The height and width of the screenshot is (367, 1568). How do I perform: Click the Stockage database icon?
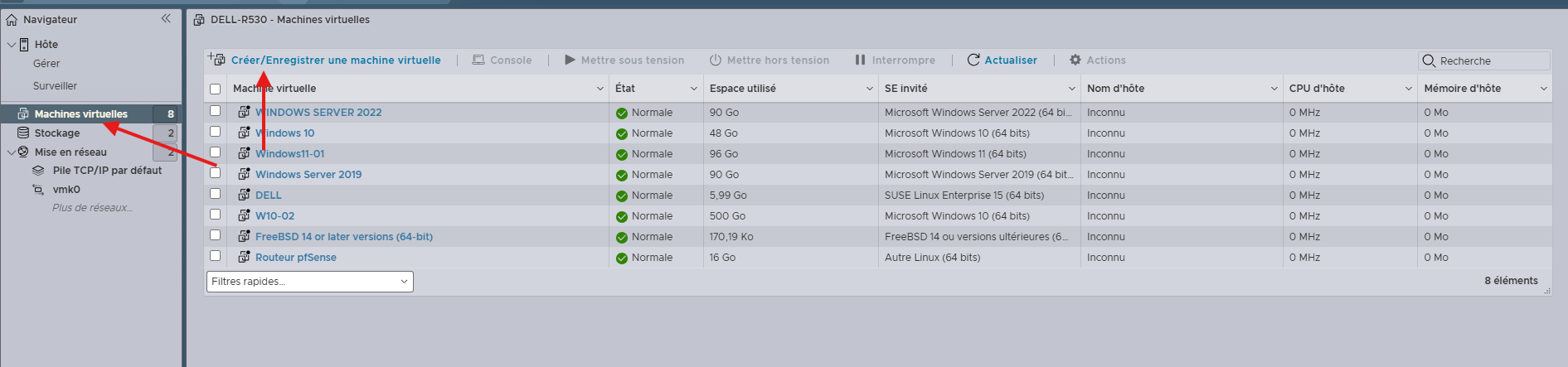(23, 133)
